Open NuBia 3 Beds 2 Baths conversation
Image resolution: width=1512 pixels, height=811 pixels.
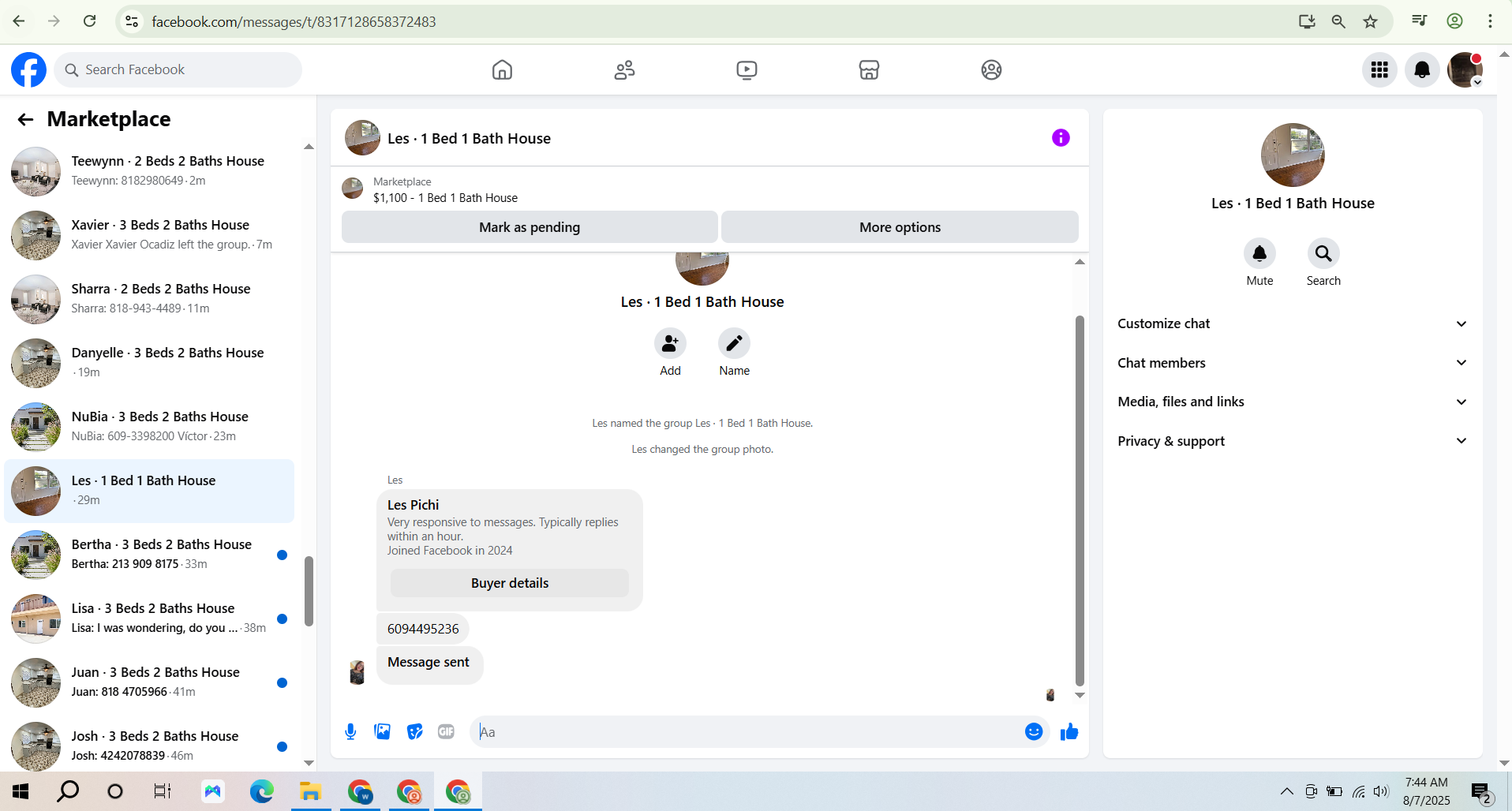[149, 427]
